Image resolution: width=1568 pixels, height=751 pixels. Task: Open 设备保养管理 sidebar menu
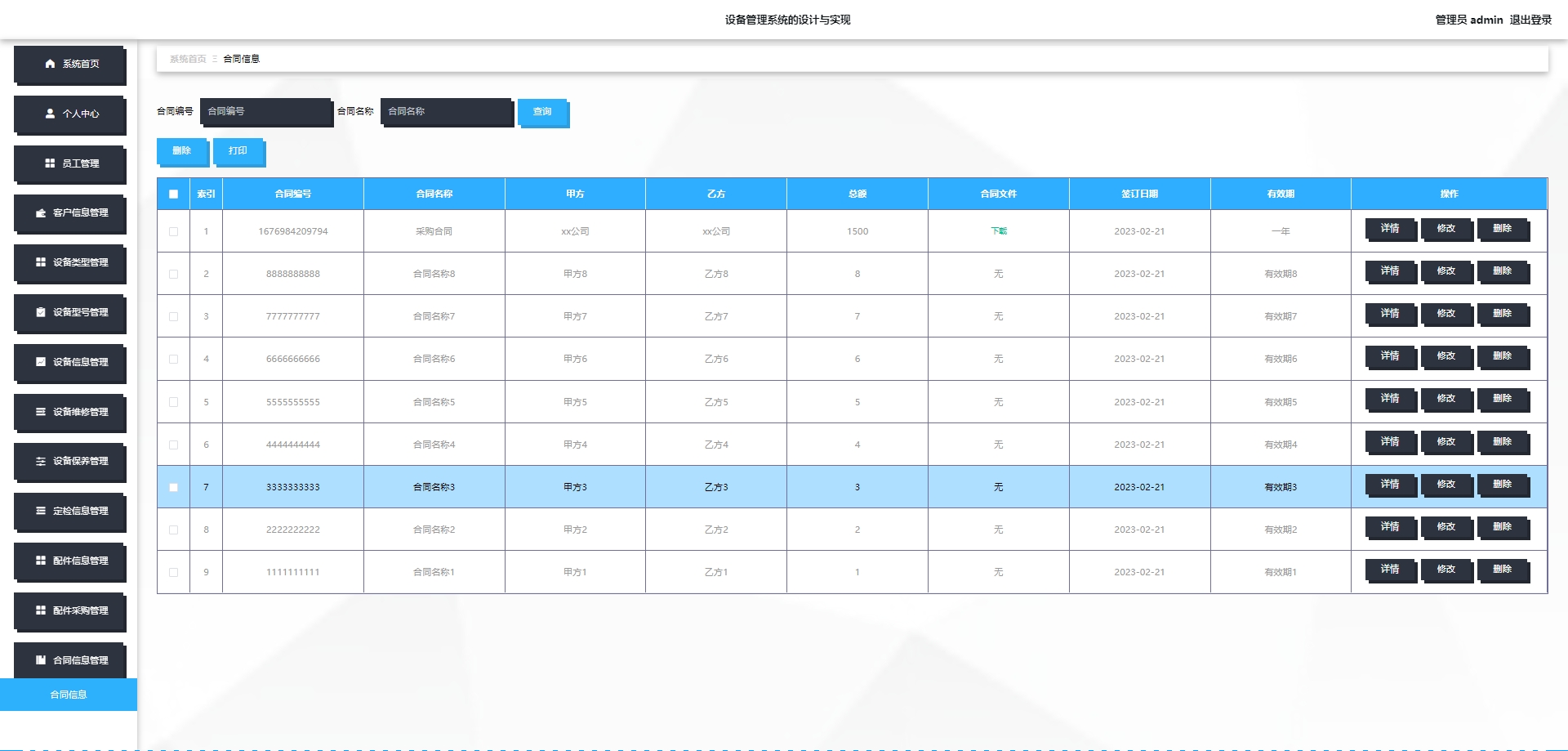pos(70,462)
